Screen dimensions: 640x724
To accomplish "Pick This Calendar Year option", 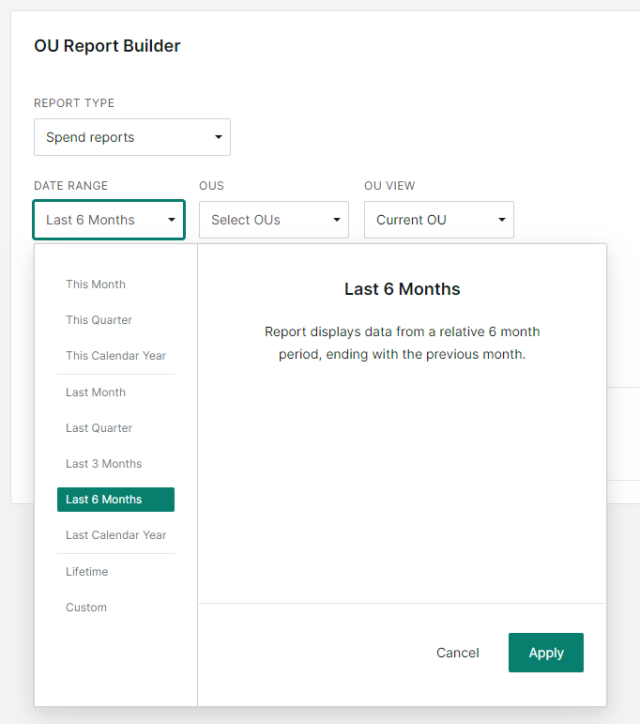I will (116, 356).
